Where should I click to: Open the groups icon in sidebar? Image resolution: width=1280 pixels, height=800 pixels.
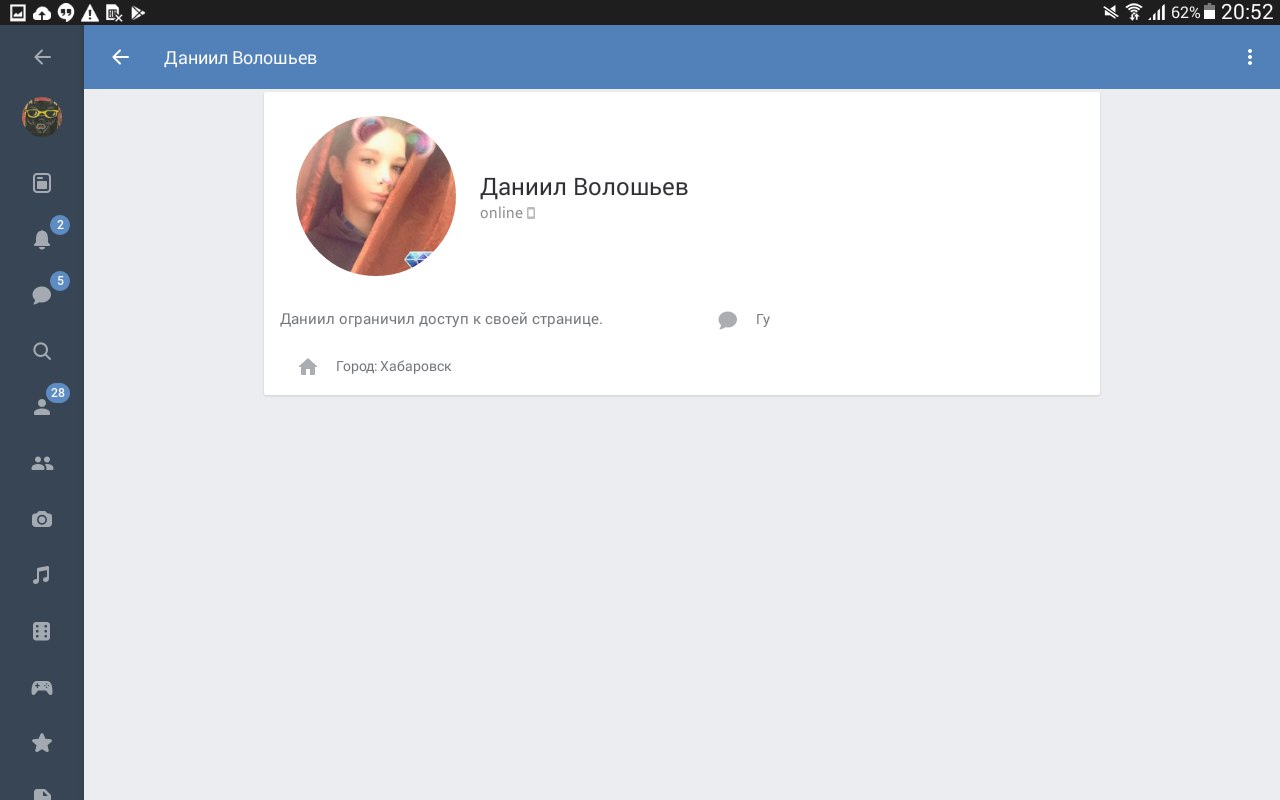(x=42, y=463)
